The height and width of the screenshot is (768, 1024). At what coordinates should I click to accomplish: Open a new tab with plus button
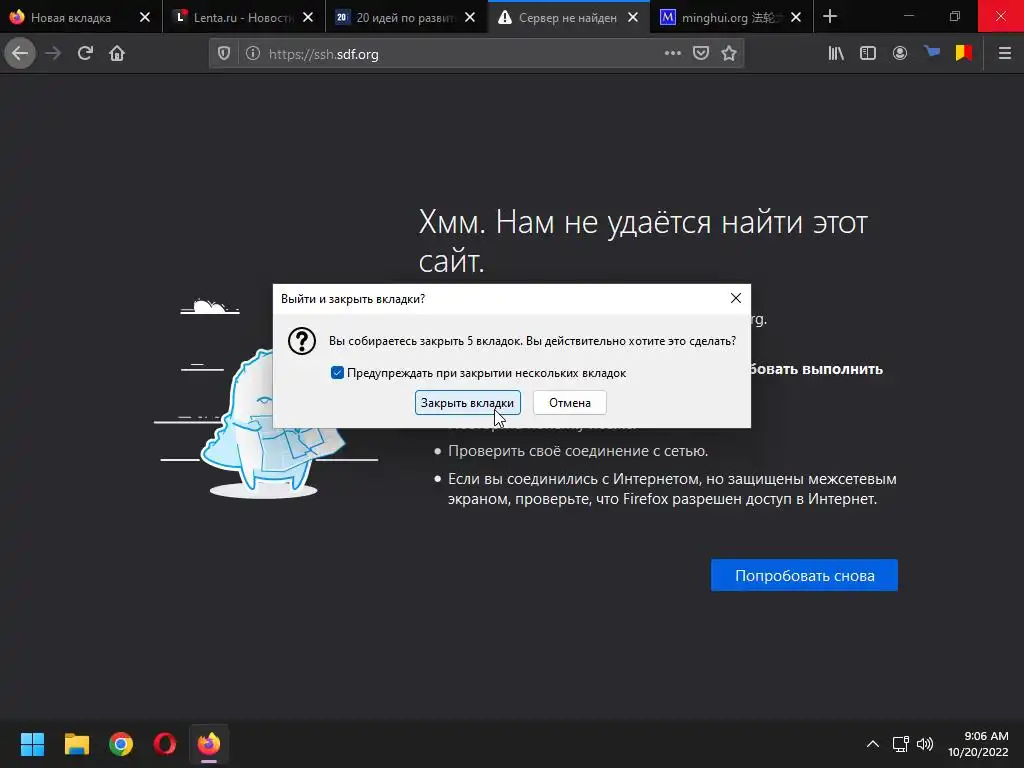pos(830,17)
